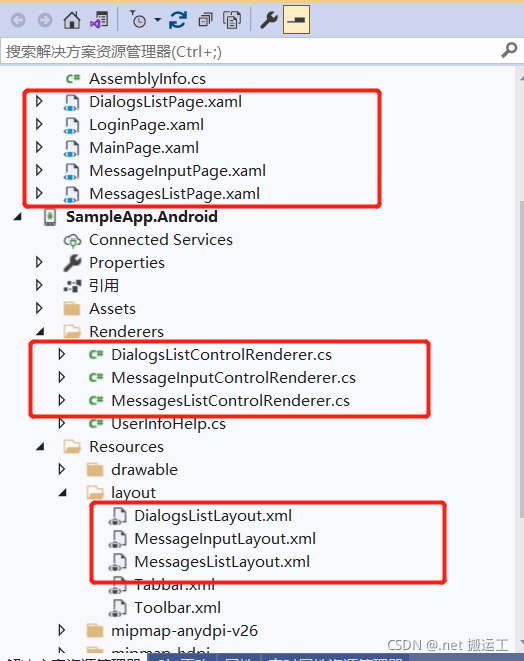The width and height of the screenshot is (524, 661).
Task: Click file icon of MessageInputLayout.xml
Action: pyautogui.click(x=118, y=539)
